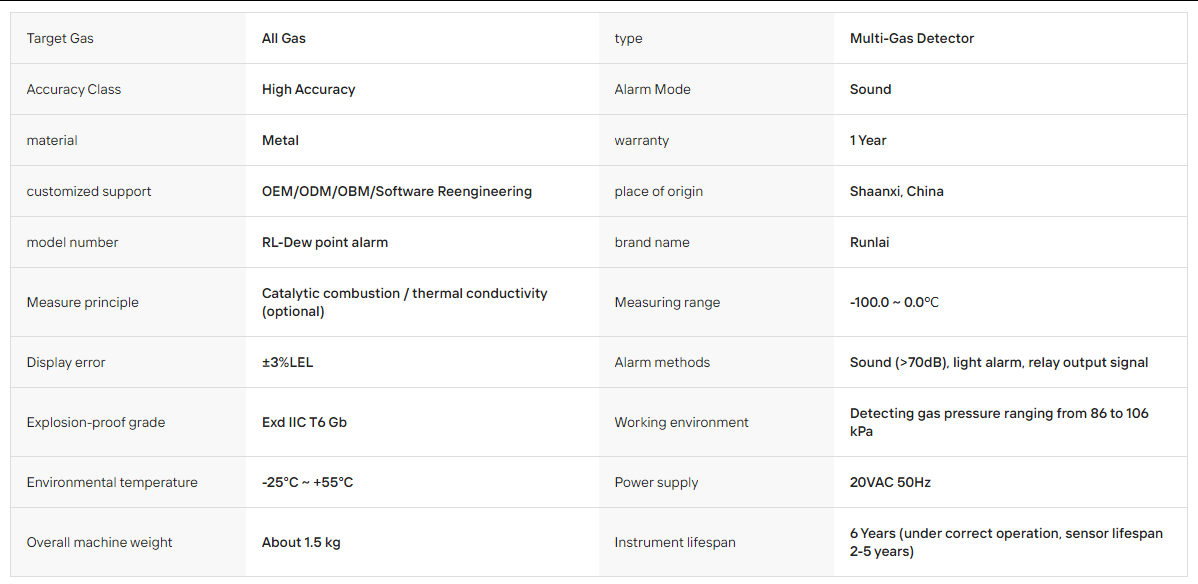Screen dimensions: 1198x584
Task: Click the '±3%LEL' display error value
Action: pyautogui.click(x=287, y=362)
